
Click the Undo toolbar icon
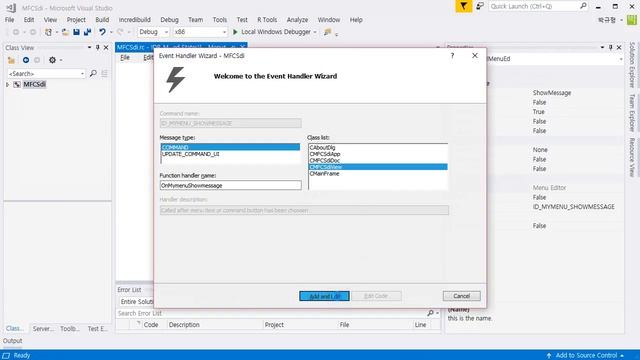click(102, 32)
